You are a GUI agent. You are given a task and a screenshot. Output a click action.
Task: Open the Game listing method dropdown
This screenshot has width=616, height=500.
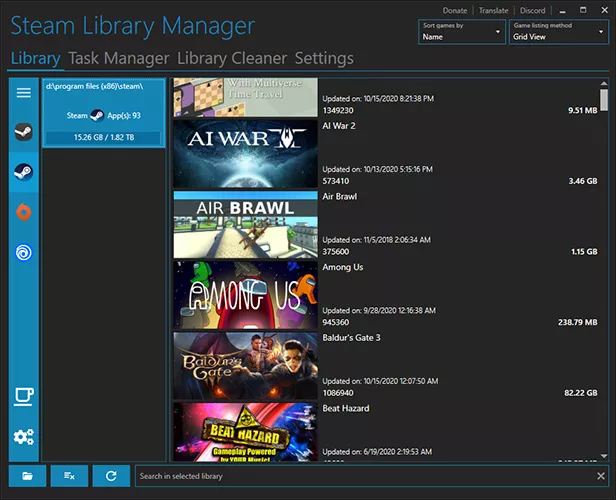coord(559,32)
